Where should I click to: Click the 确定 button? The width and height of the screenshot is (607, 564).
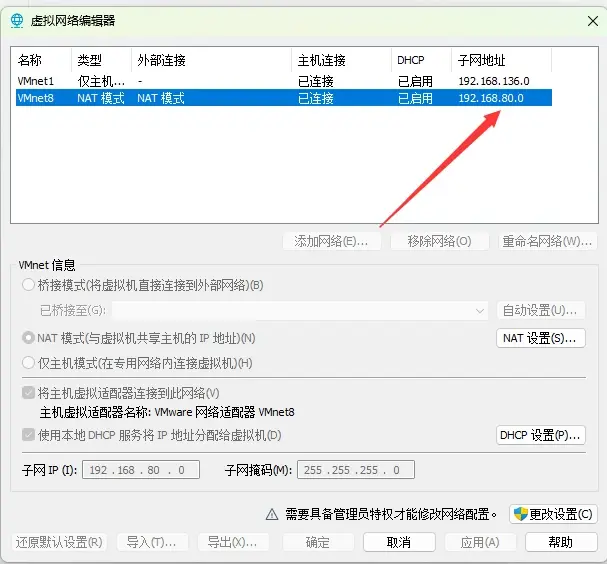(x=318, y=542)
